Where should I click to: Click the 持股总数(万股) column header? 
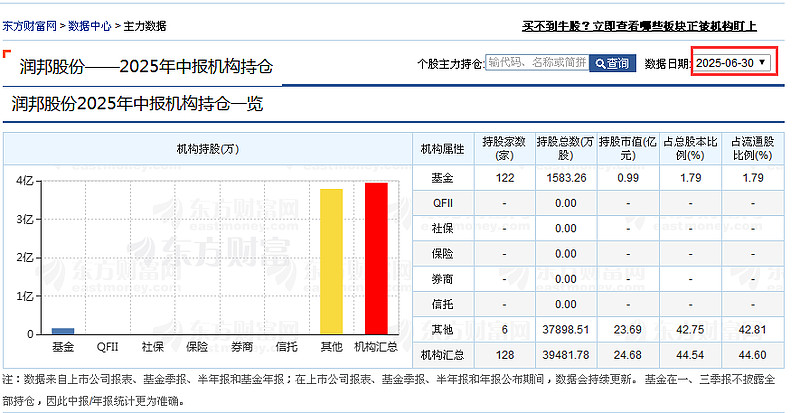[x=566, y=149]
